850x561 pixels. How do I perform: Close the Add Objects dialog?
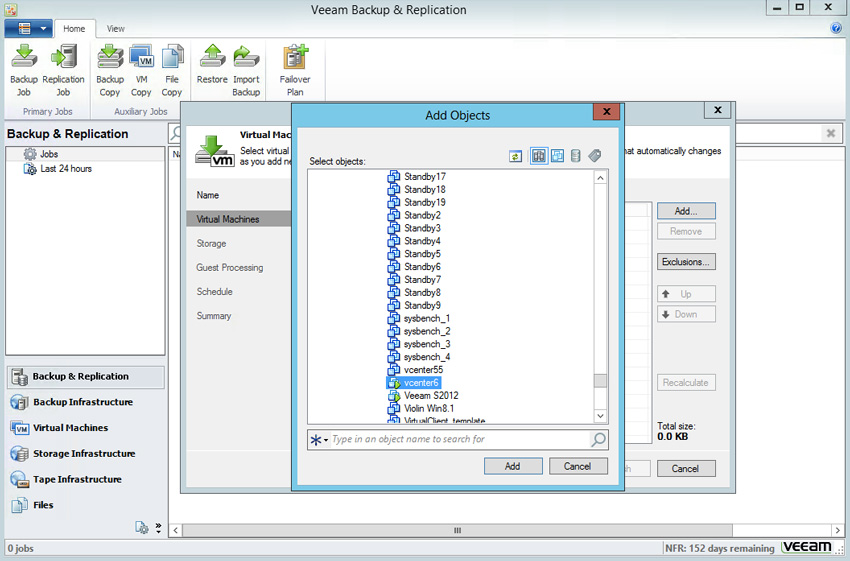click(607, 112)
